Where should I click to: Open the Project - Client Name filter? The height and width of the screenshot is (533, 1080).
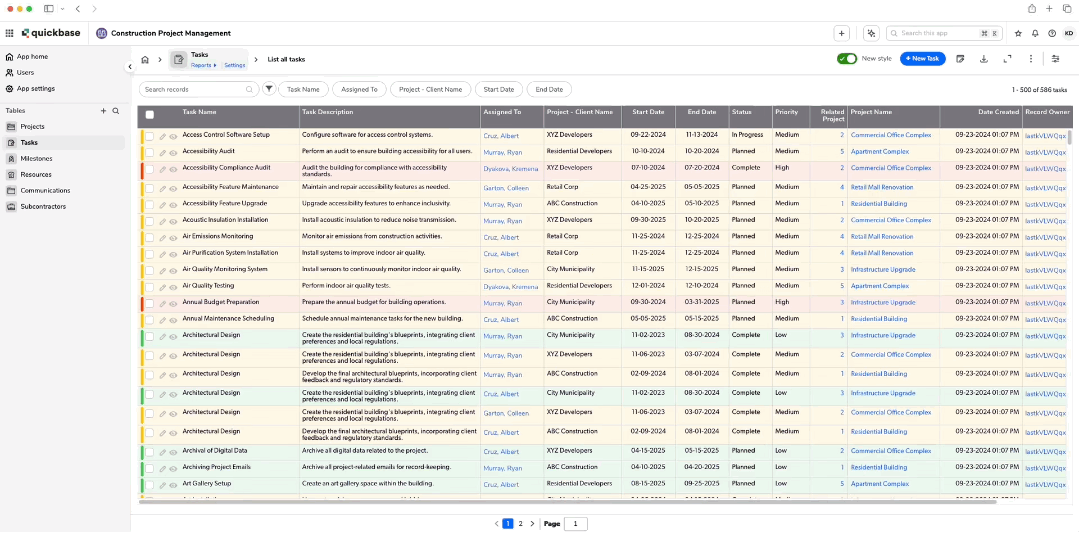(x=430, y=90)
